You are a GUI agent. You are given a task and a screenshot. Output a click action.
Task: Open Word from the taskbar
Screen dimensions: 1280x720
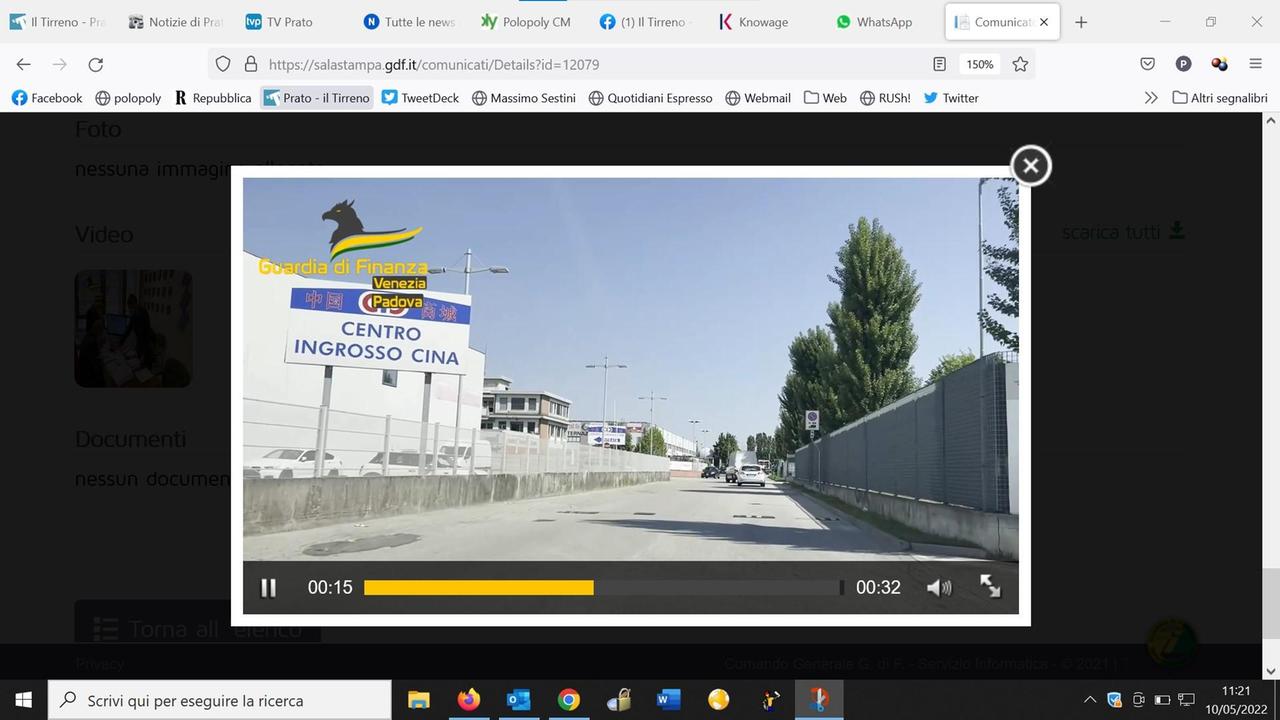click(x=668, y=700)
